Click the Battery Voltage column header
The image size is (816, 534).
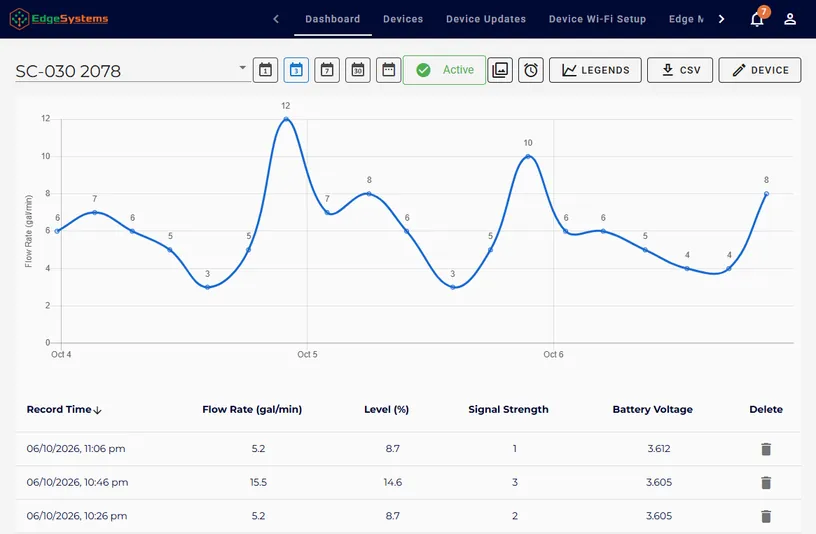pyautogui.click(x=653, y=410)
